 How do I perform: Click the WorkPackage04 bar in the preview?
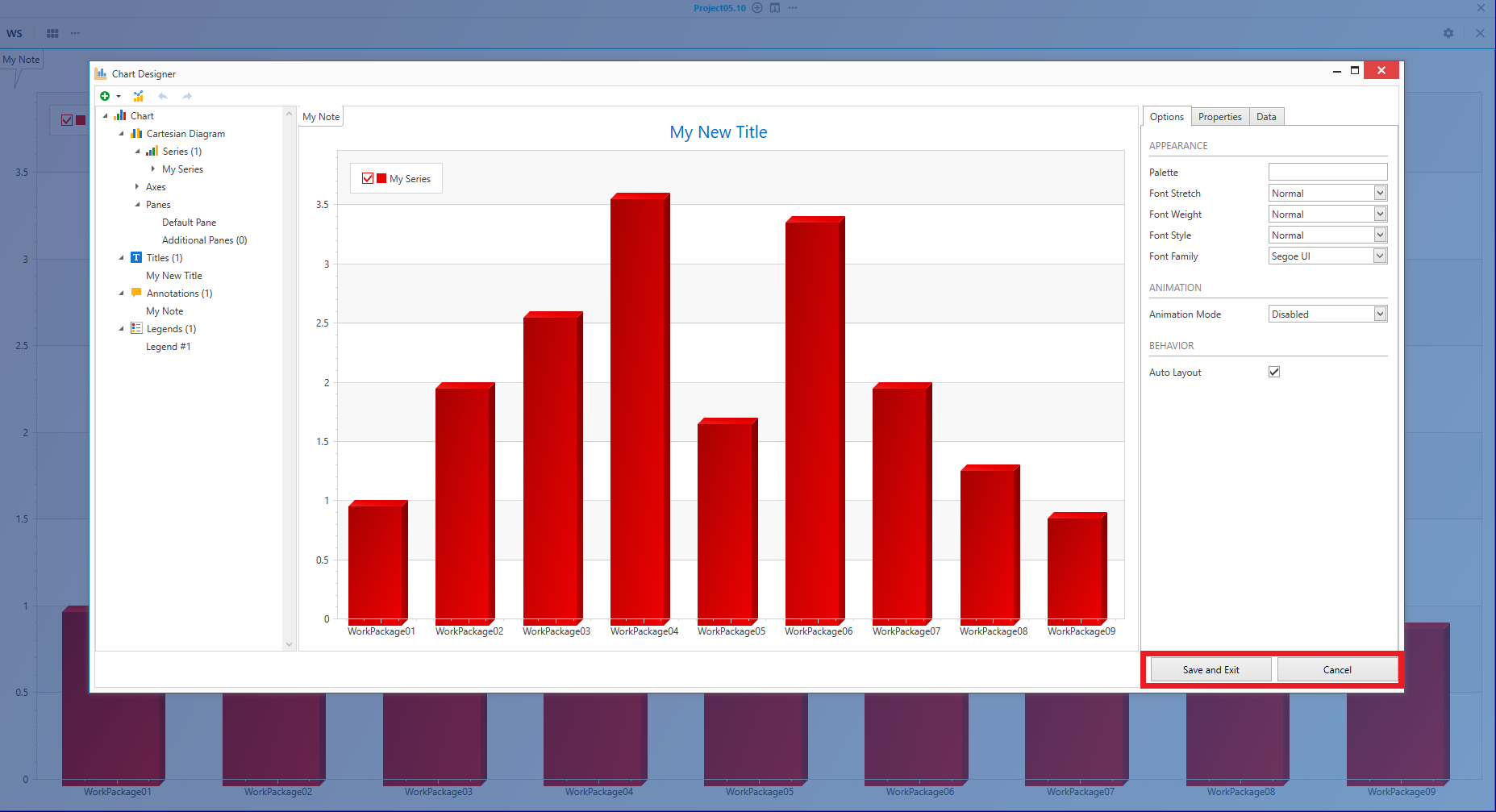point(640,409)
